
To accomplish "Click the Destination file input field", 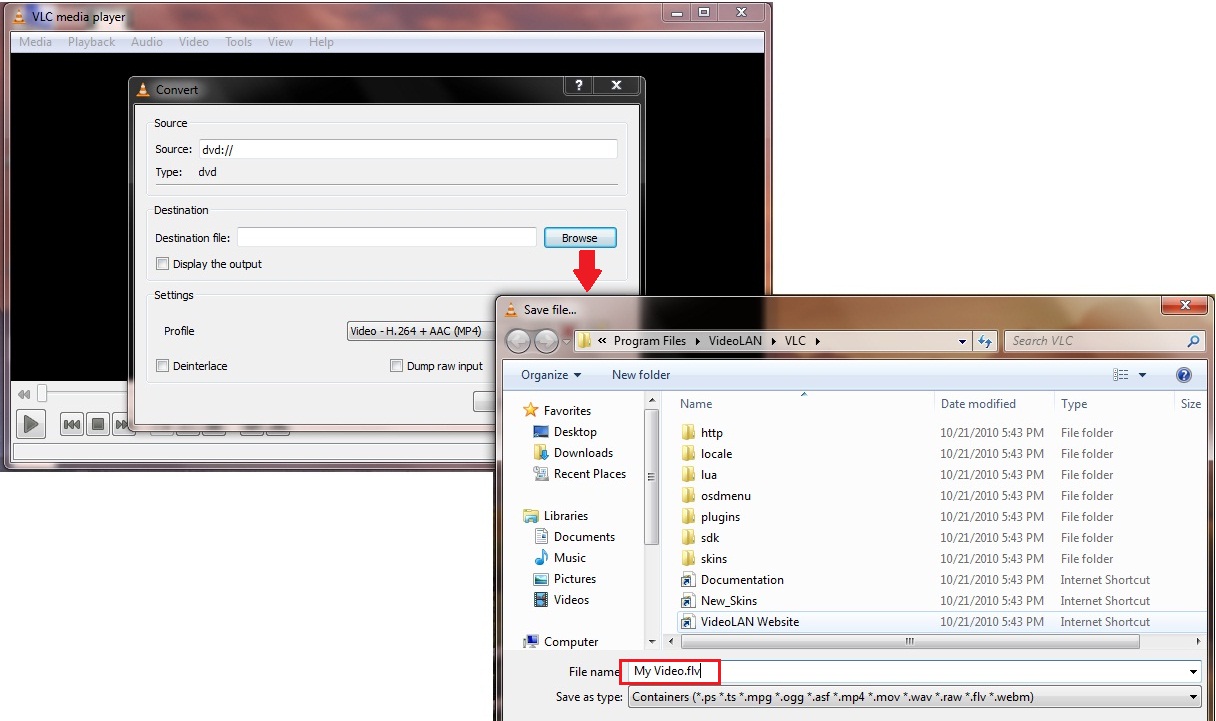I will point(387,238).
